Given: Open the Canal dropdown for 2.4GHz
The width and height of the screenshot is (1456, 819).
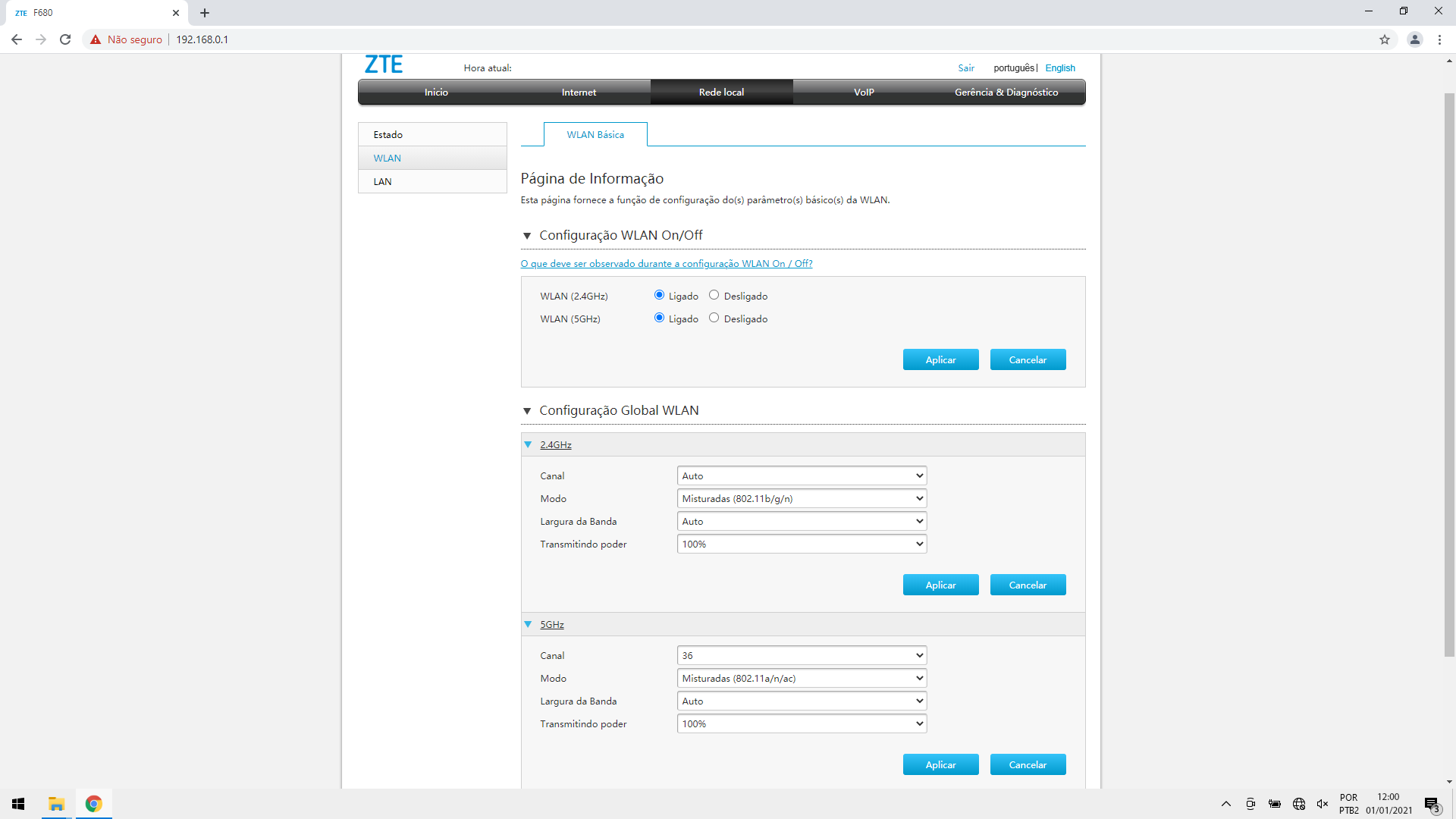Looking at the screenshot, I should (801, 475).
